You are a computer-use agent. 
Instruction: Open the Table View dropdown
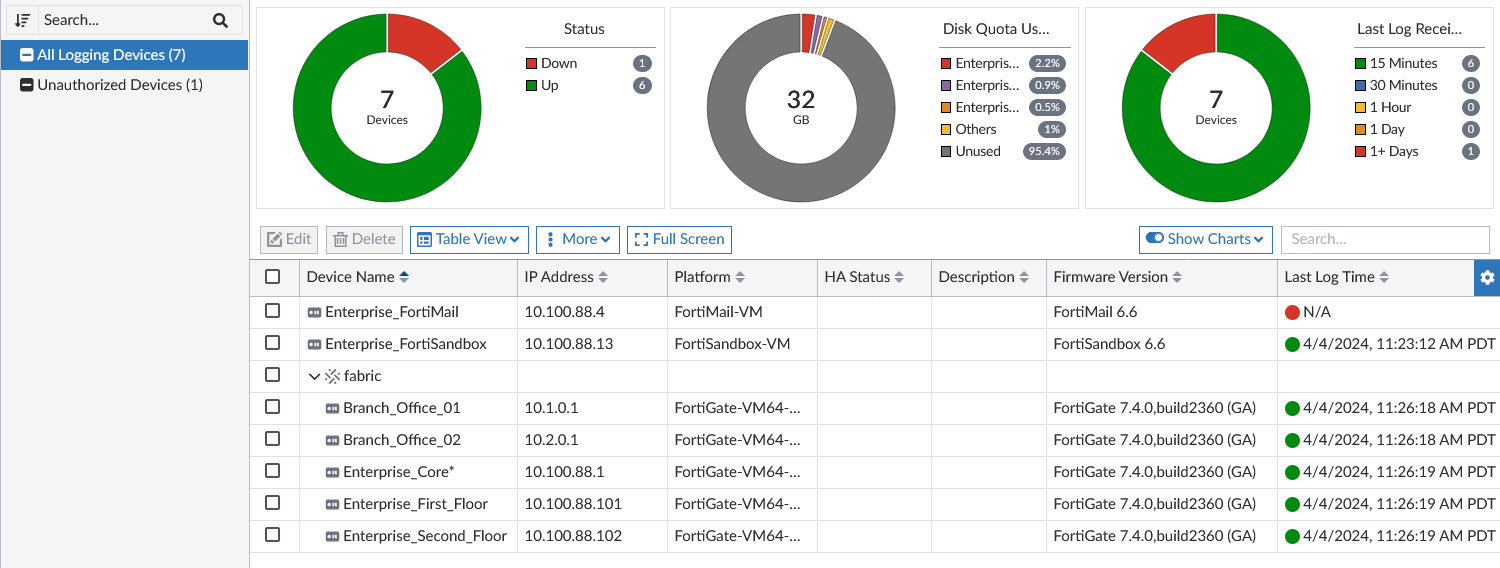coord(469,239)
